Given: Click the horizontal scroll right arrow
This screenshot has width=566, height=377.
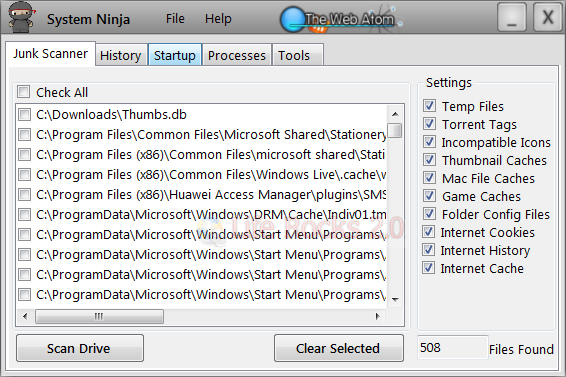Looking at the screenshot, I should [x=378, y=317].
